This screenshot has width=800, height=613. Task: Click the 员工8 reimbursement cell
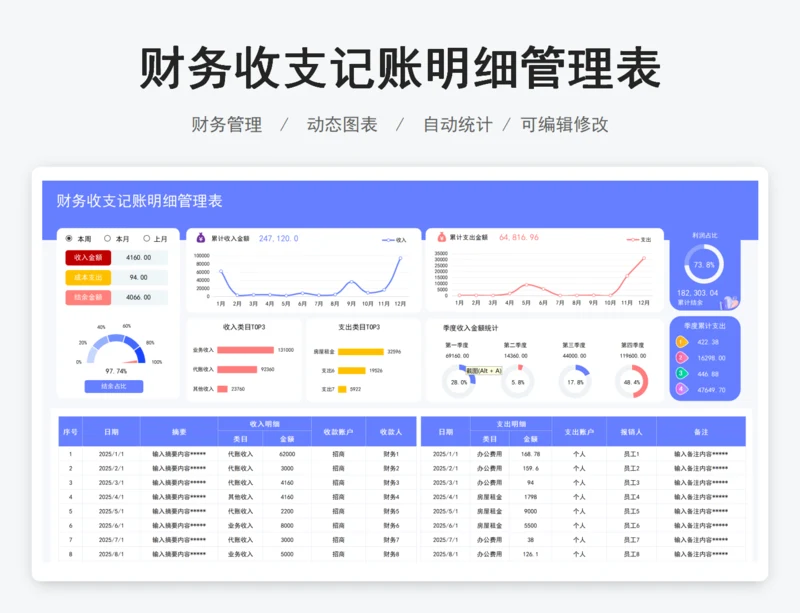(x=632, y=554)
